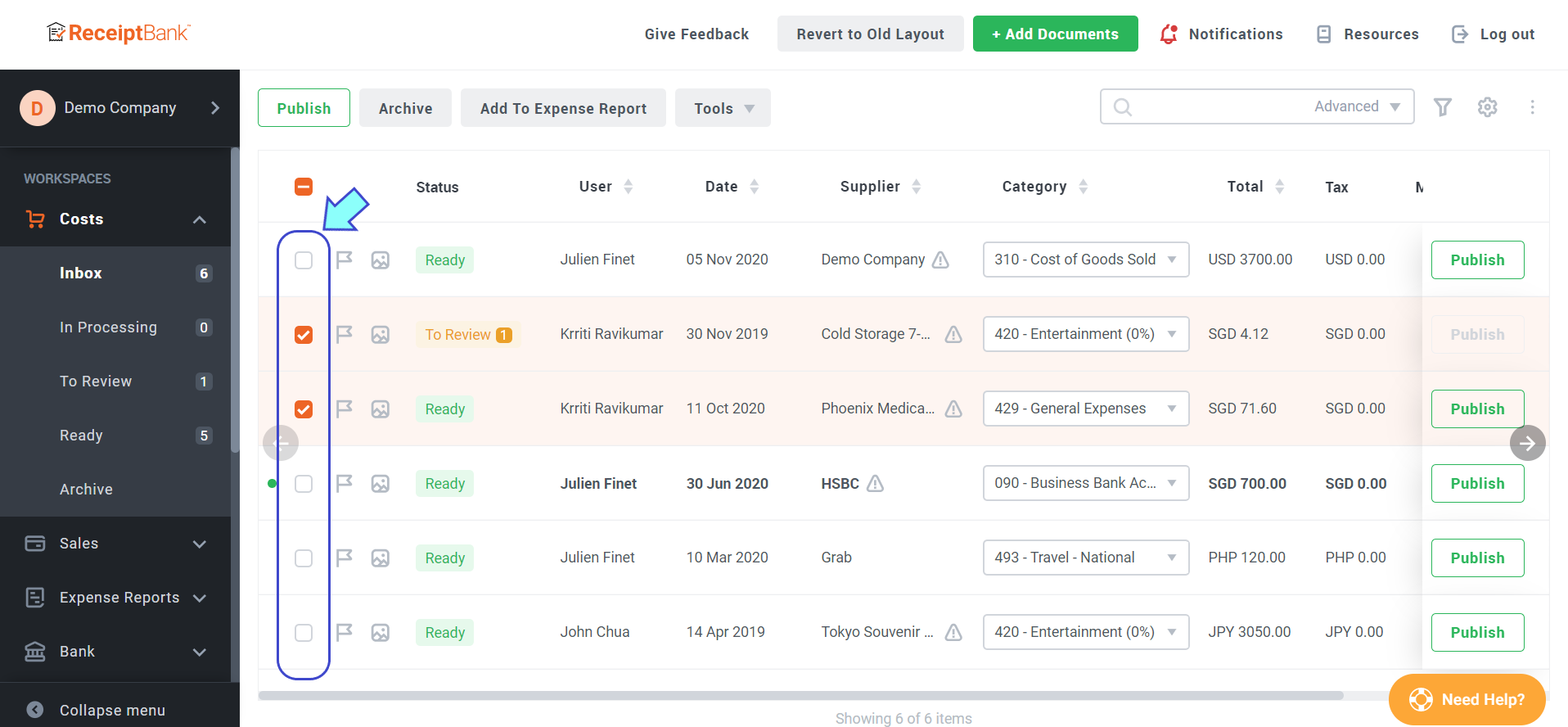The image size is (1568, 727).
Task: Expand the Sales workspace section
Action: [x=115, y=544]
